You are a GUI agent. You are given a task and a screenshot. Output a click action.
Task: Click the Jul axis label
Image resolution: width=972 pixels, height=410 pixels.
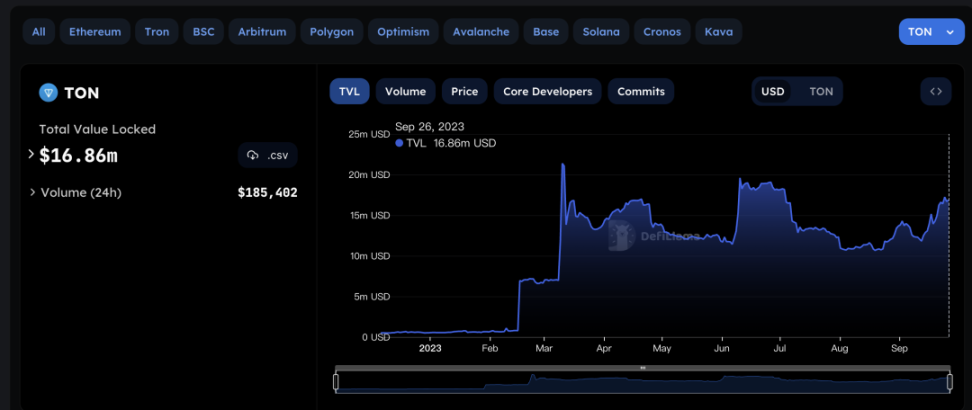coord(780,348)
